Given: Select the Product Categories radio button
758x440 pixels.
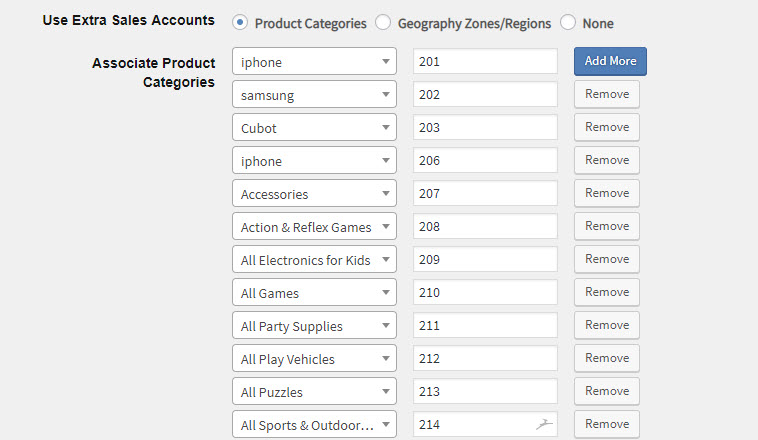Looking at the screenshot, I should coord(240,22).
